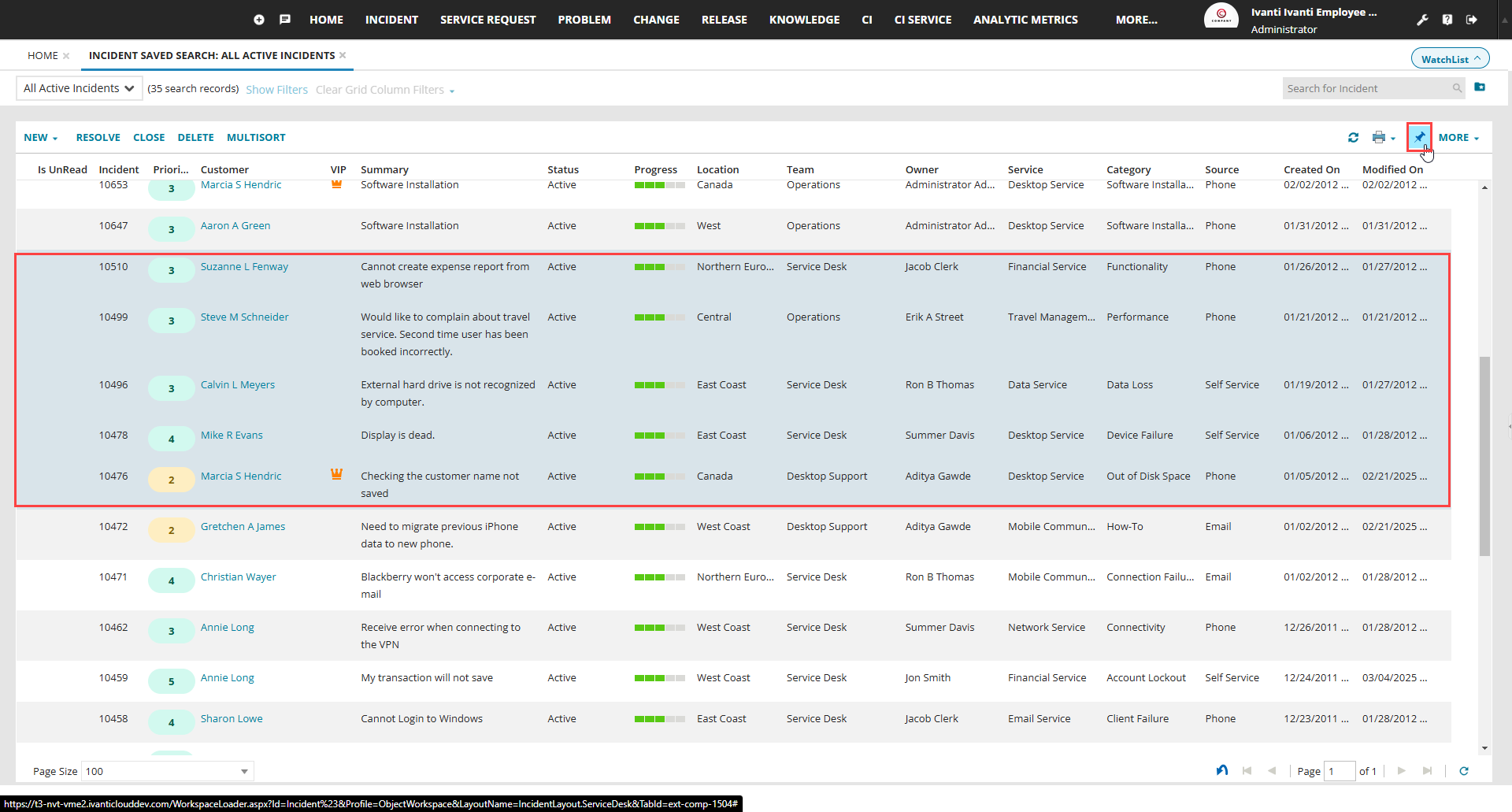Click the reset arrow icon in pager

1221,771
